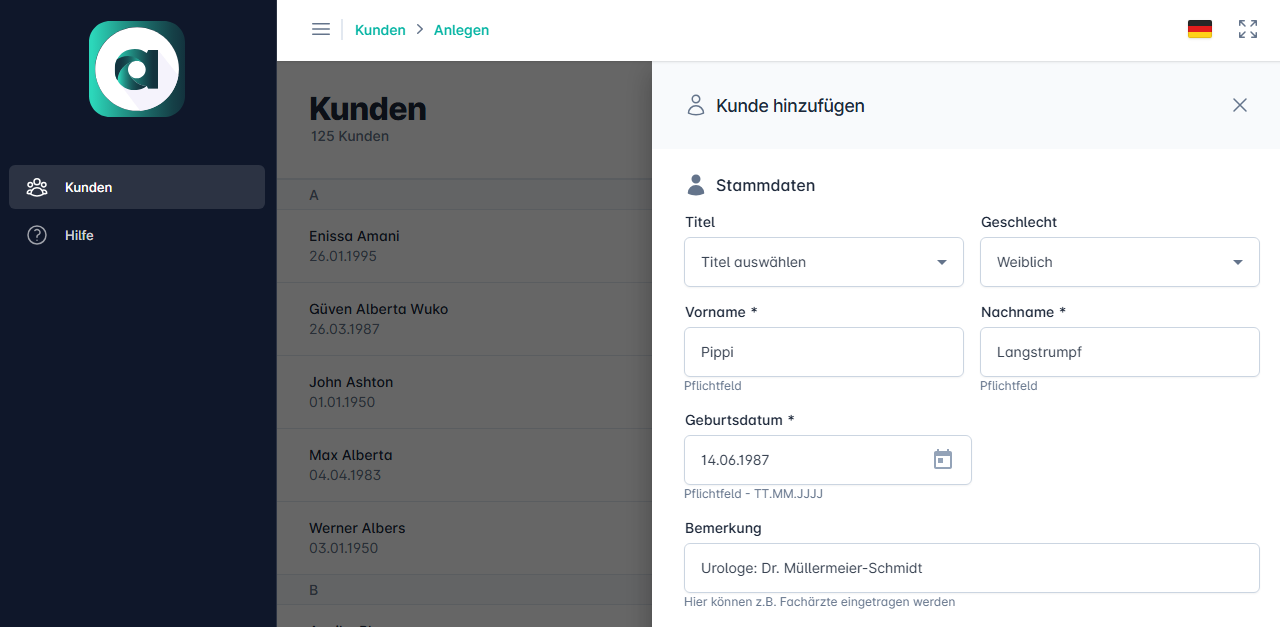The image size is (1280, 627).
Task: Open the Hilfe menu item
Action: (80, 235)
